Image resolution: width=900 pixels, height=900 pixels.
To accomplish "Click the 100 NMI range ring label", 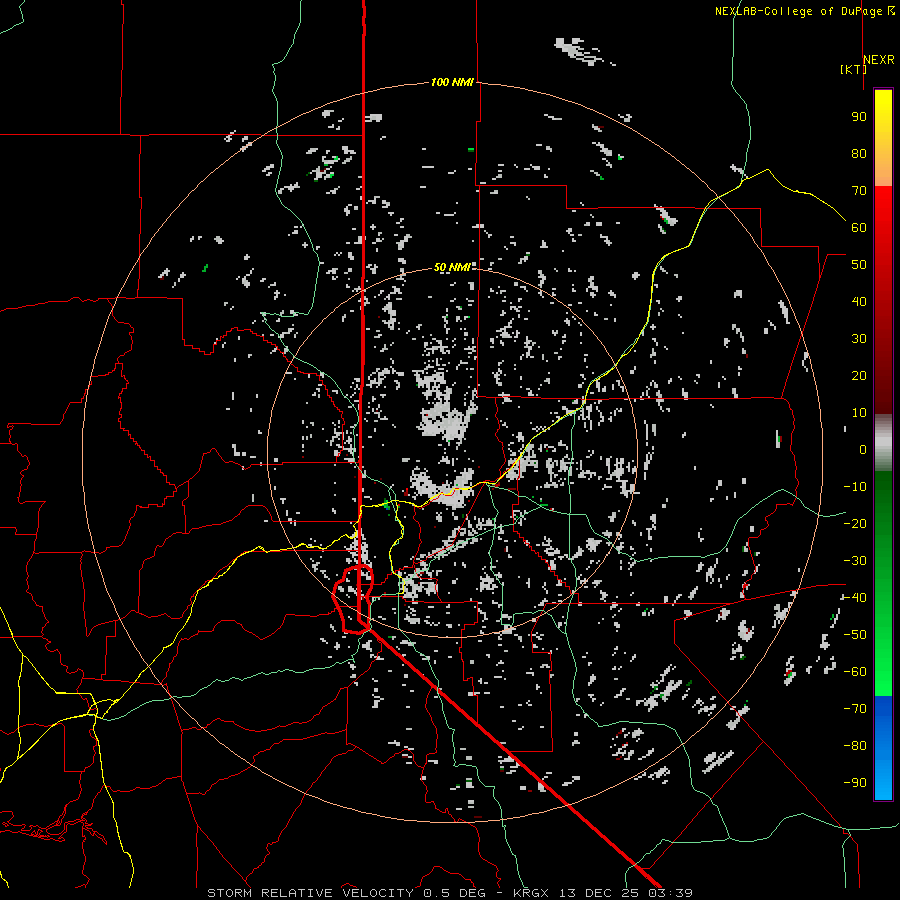I will tap(452, 83).
